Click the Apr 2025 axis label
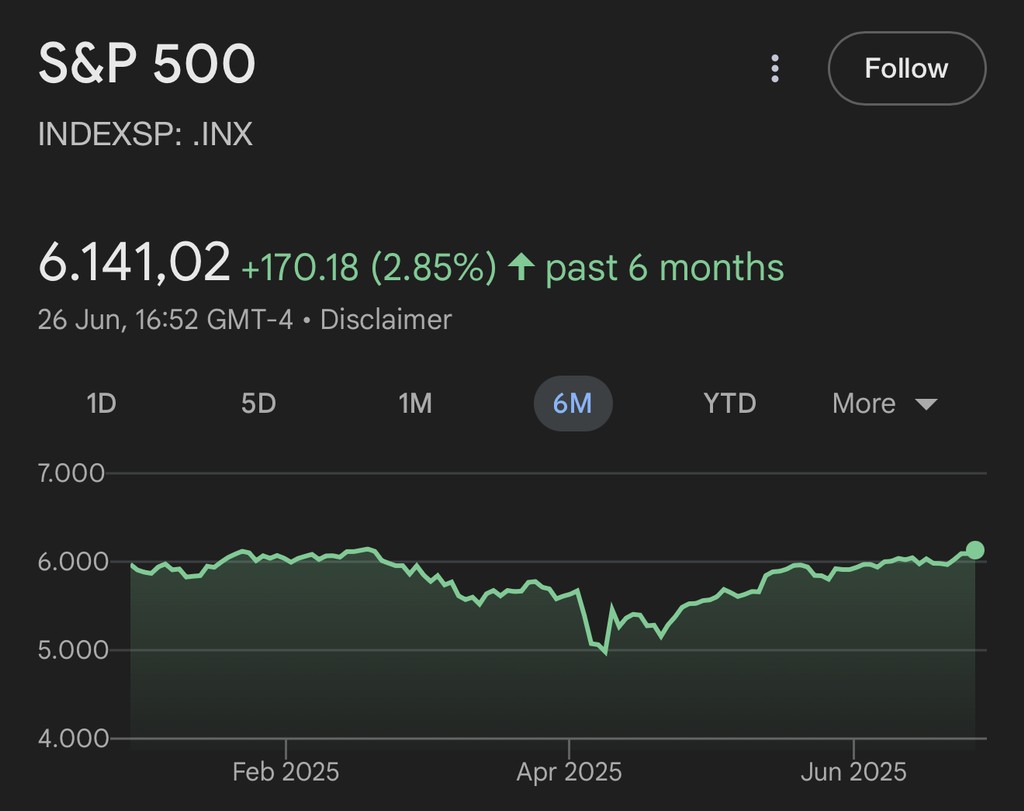The height and width of the screenshot is (811, 1024). point(569,772)
